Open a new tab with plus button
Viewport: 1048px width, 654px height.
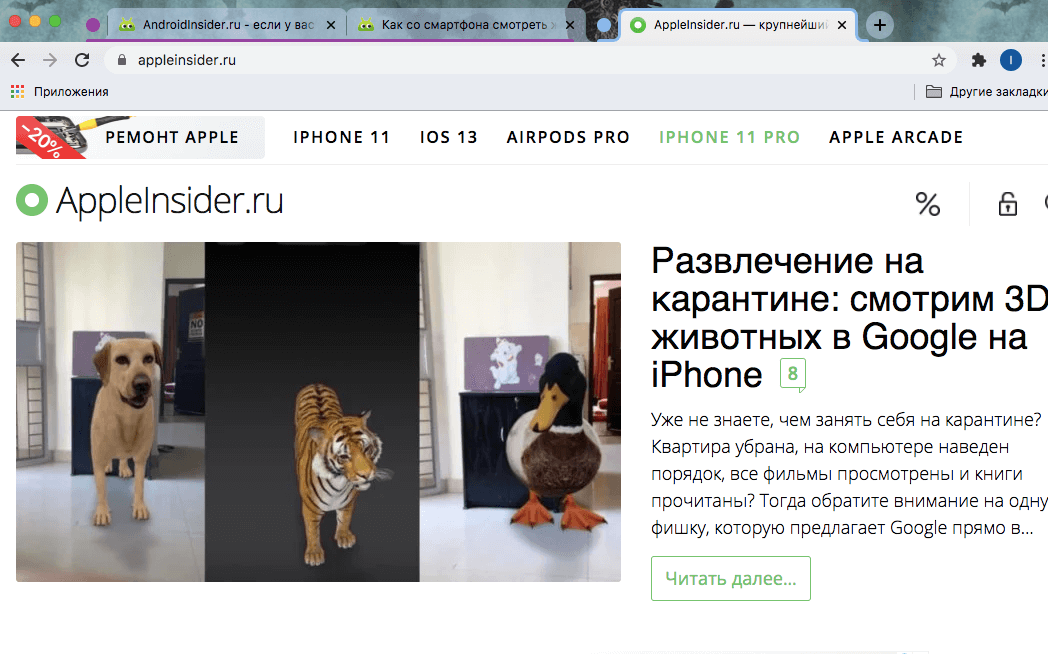(880, 25)
